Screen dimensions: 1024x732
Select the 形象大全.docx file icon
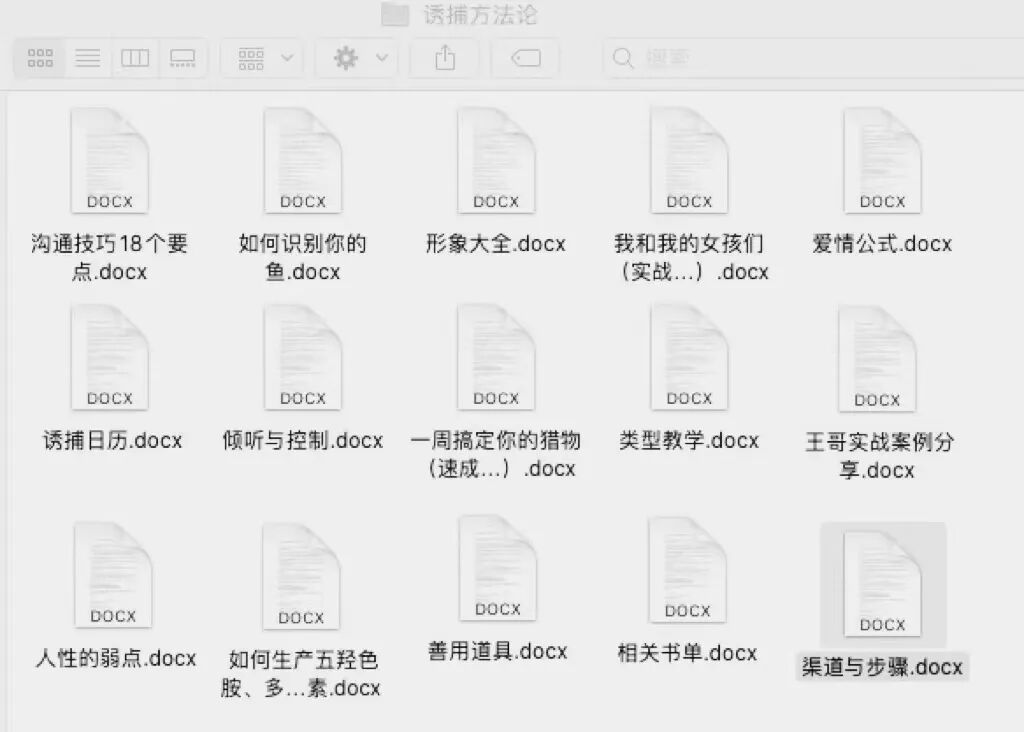(496, 161)
